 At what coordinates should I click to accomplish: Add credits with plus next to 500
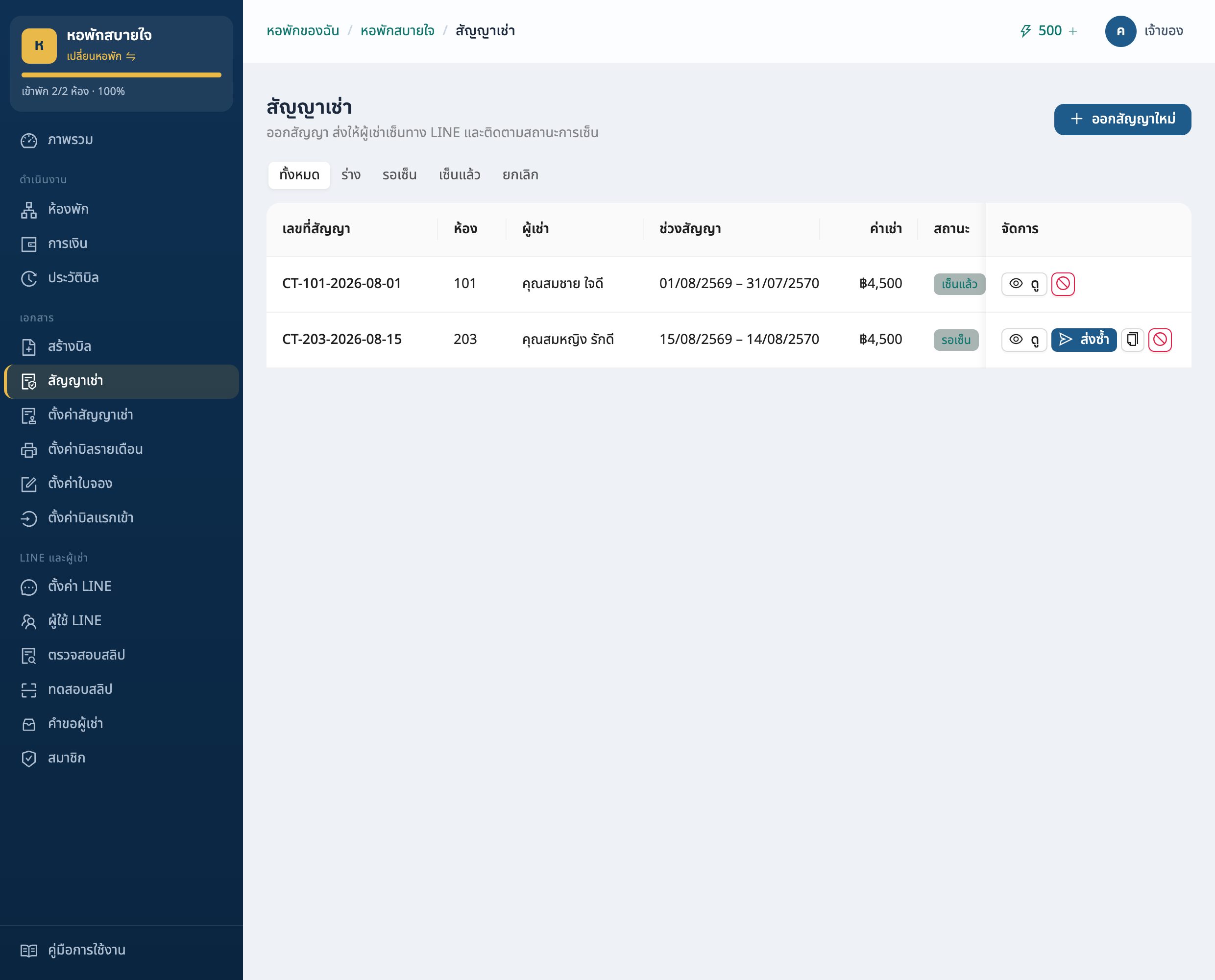click(1073, 31)
